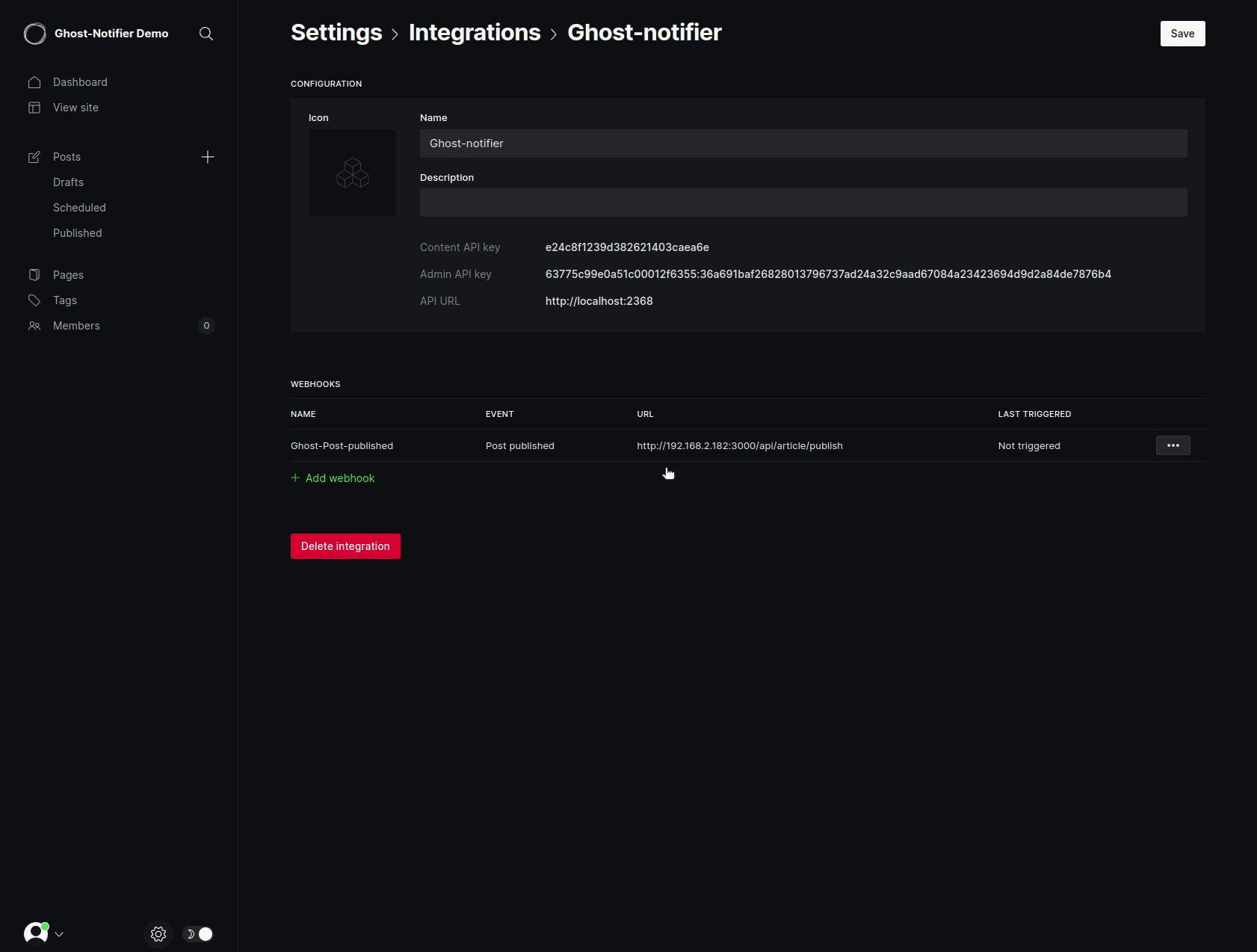This screenshot has height=952, width=1257.
Task: Go to Members section
Action: coord(76,326)
